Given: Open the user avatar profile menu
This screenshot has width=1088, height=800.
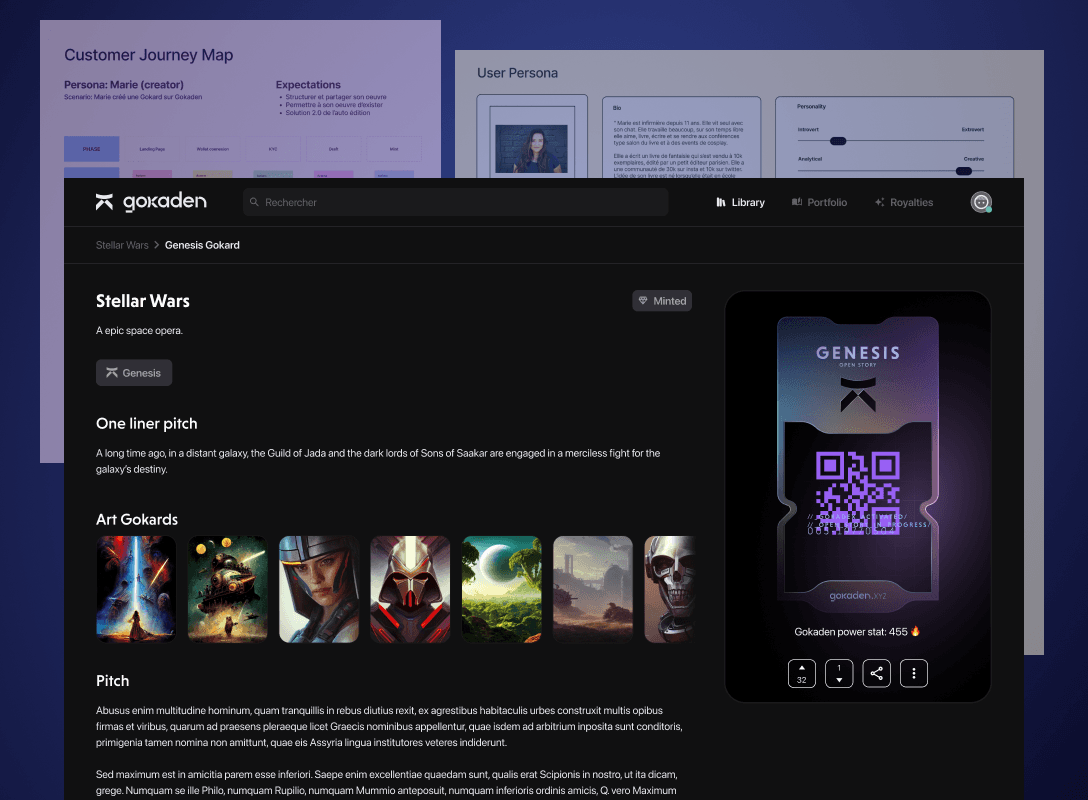Looking at the screenshot, I should [x=980, y=202].
